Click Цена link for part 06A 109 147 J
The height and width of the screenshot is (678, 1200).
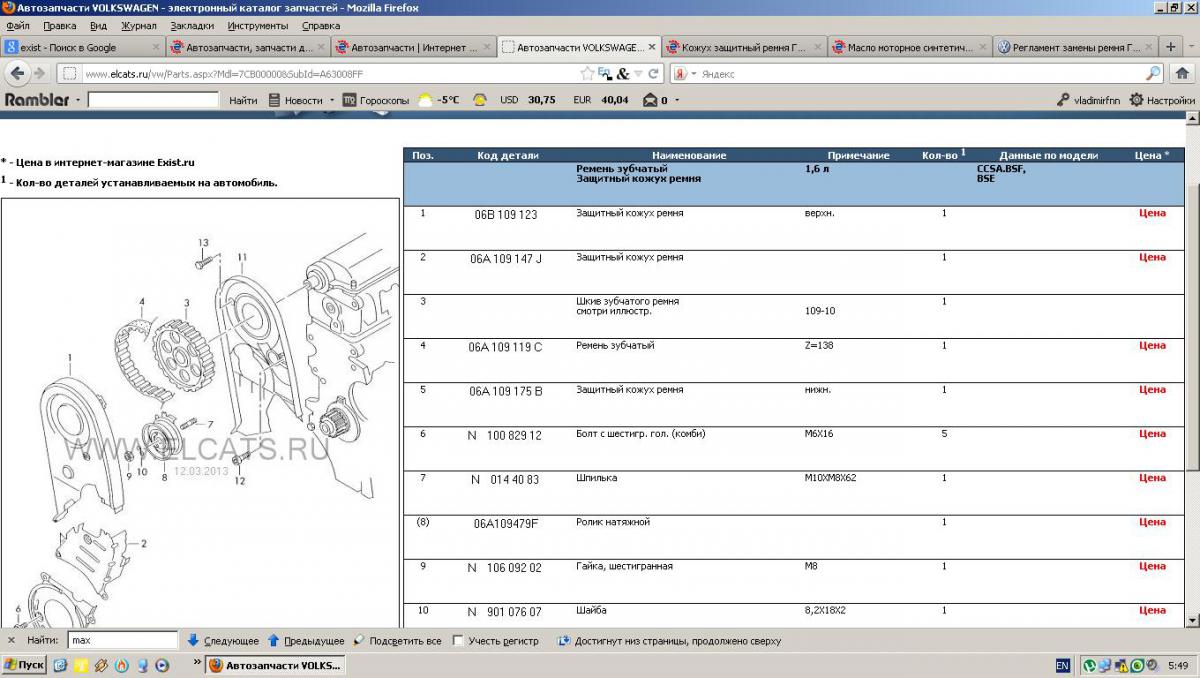[1152, 257]
